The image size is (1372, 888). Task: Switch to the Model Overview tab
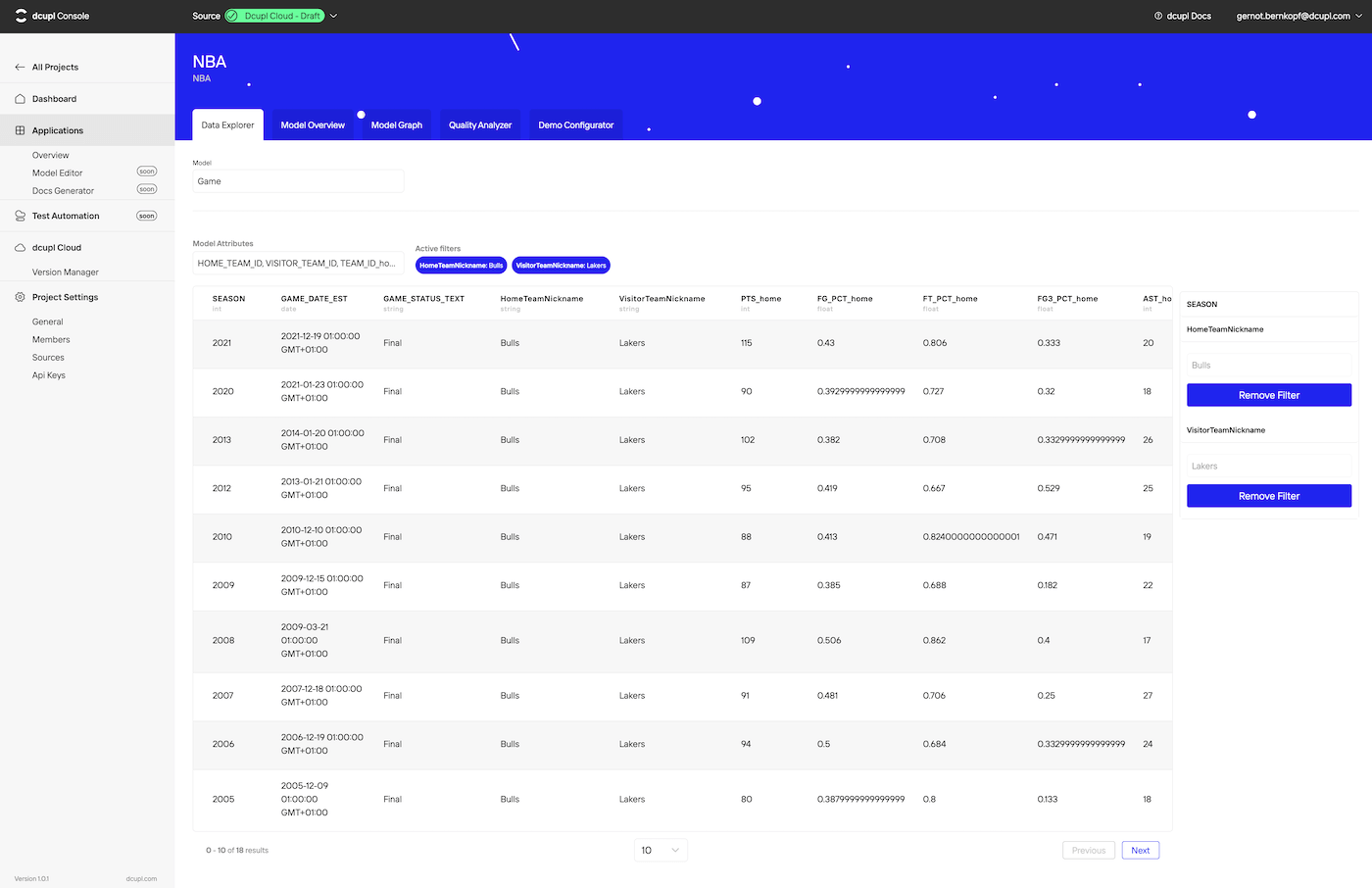(x=313, y=124)
